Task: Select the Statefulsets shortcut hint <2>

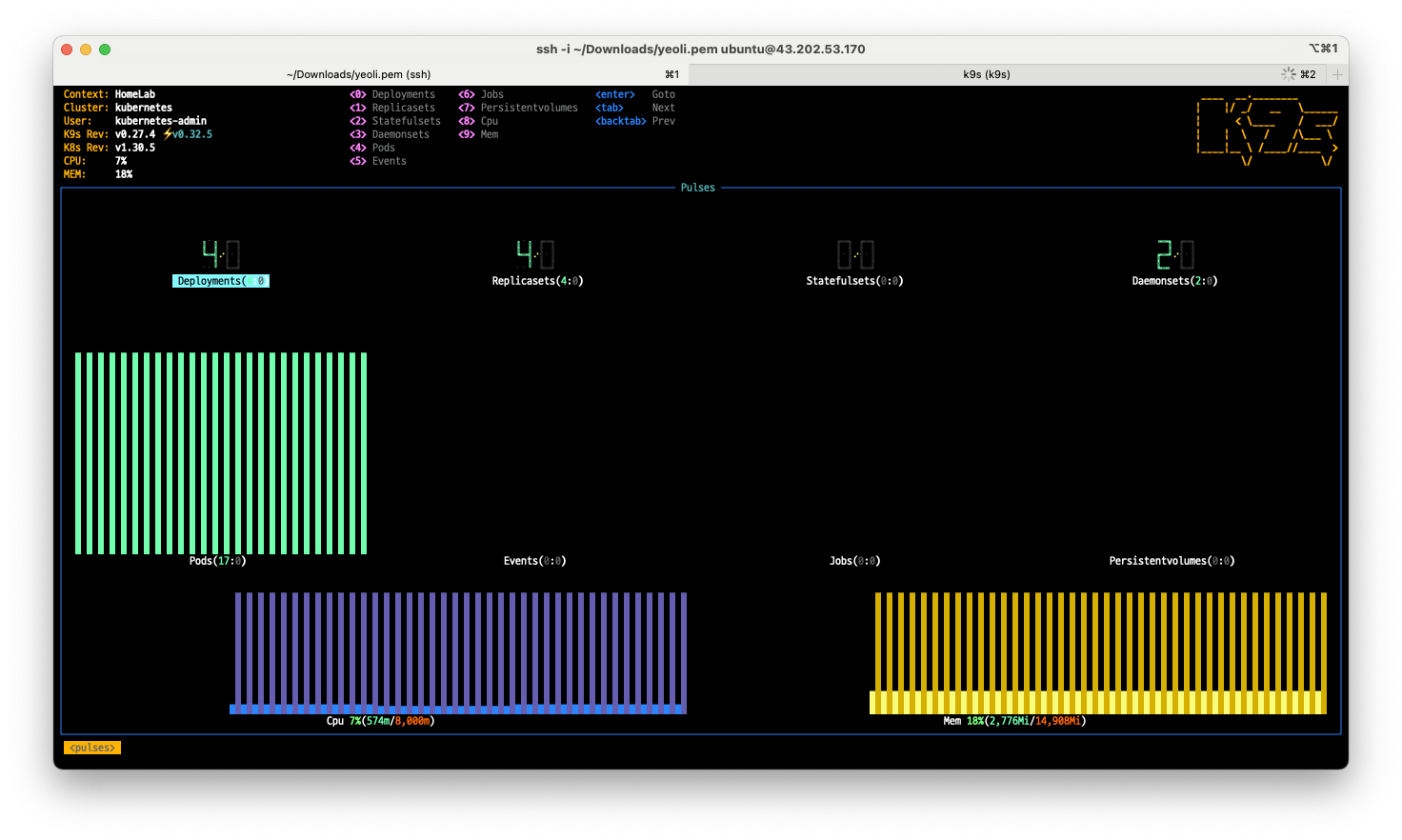Action: (395, 121)
